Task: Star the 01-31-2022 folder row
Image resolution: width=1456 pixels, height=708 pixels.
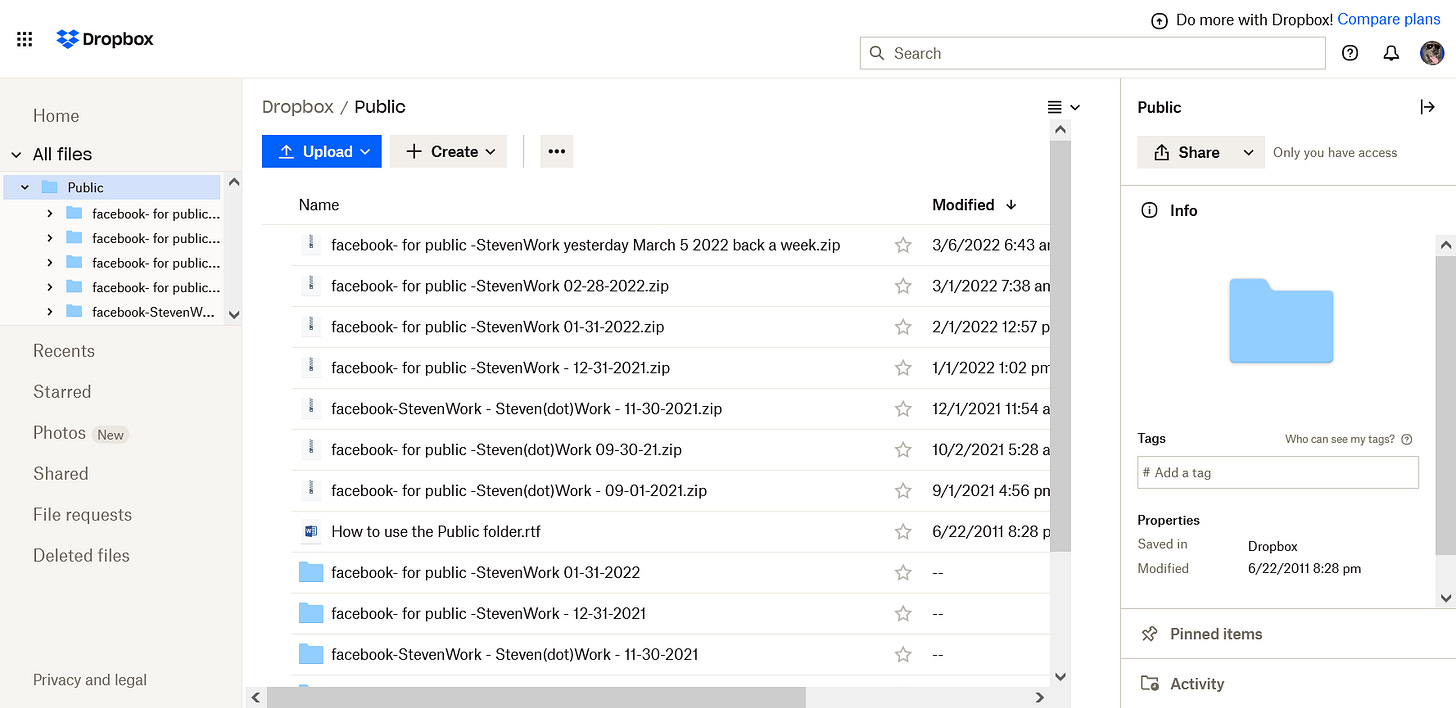Action: coord(903,573)
